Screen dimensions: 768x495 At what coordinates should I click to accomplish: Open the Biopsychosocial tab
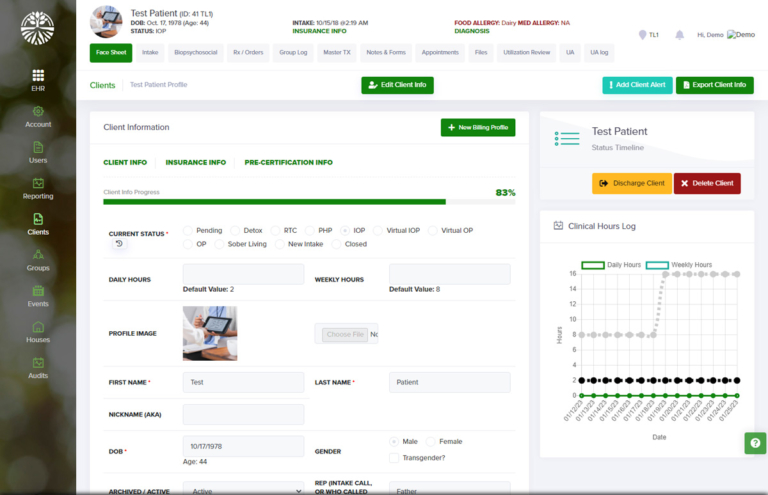click(196, 52)
